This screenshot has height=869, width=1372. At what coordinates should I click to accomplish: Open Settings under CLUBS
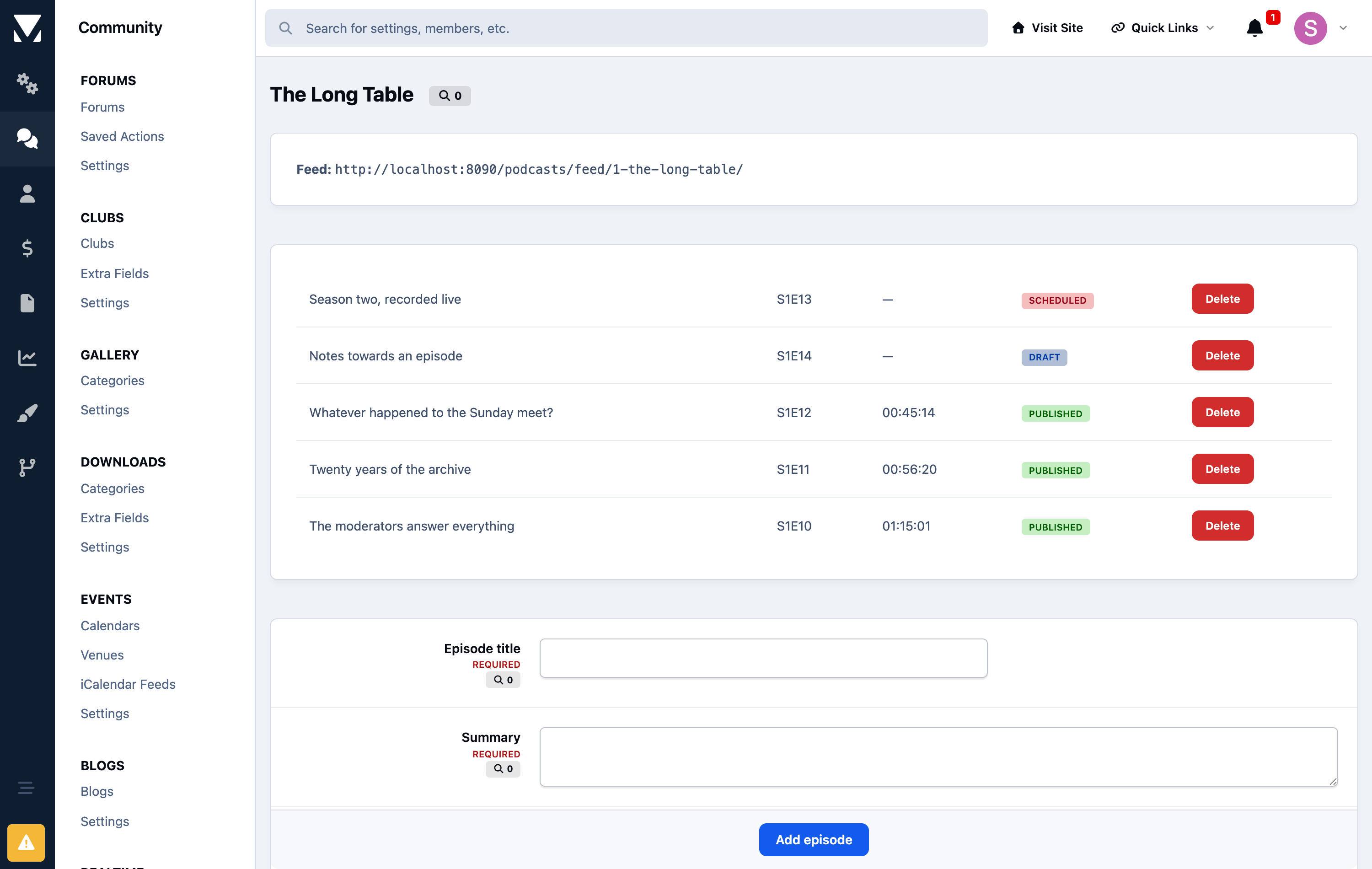click(x=105, y=303)
